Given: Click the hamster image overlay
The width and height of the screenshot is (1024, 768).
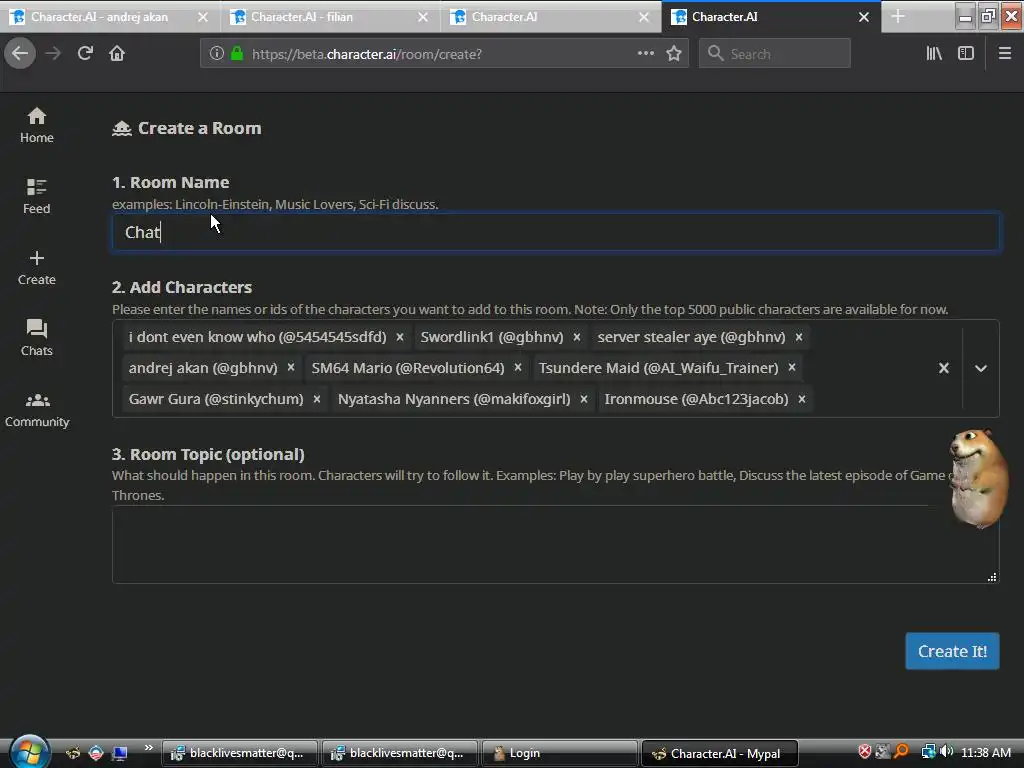Looking at the screenshot, I should tap(978, 479).
